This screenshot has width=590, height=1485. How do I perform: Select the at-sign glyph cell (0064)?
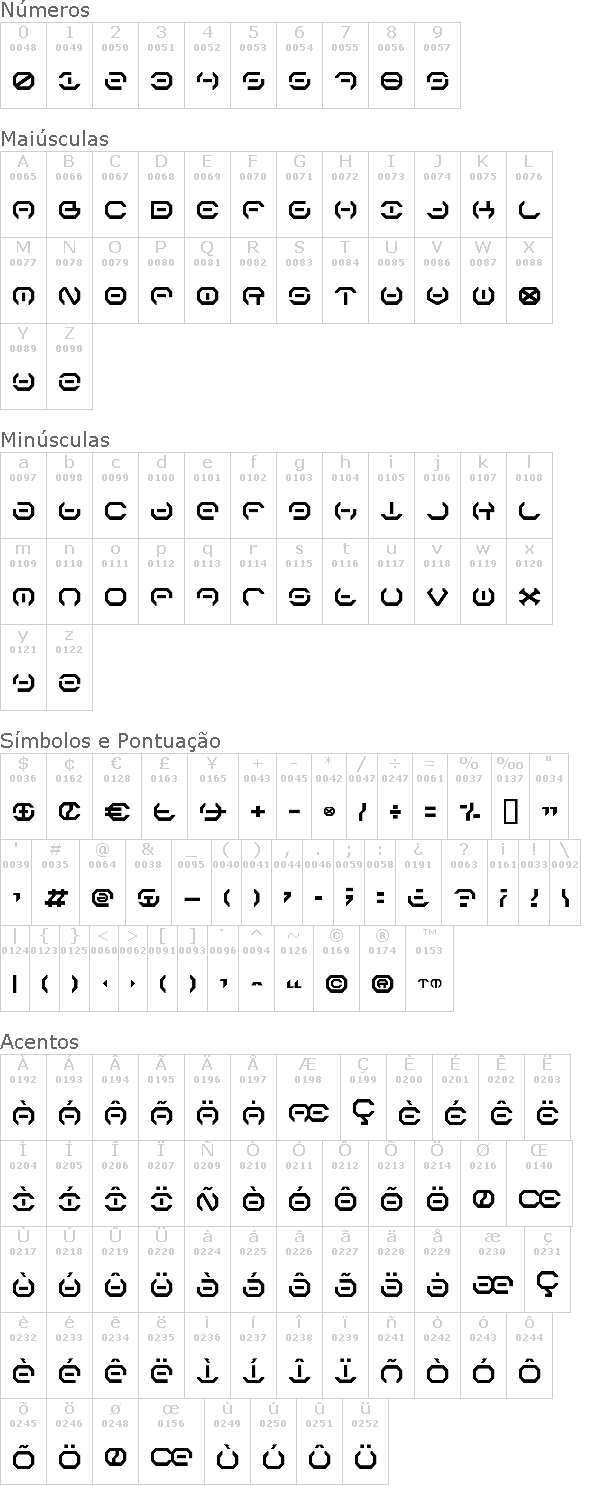[102, 882]
